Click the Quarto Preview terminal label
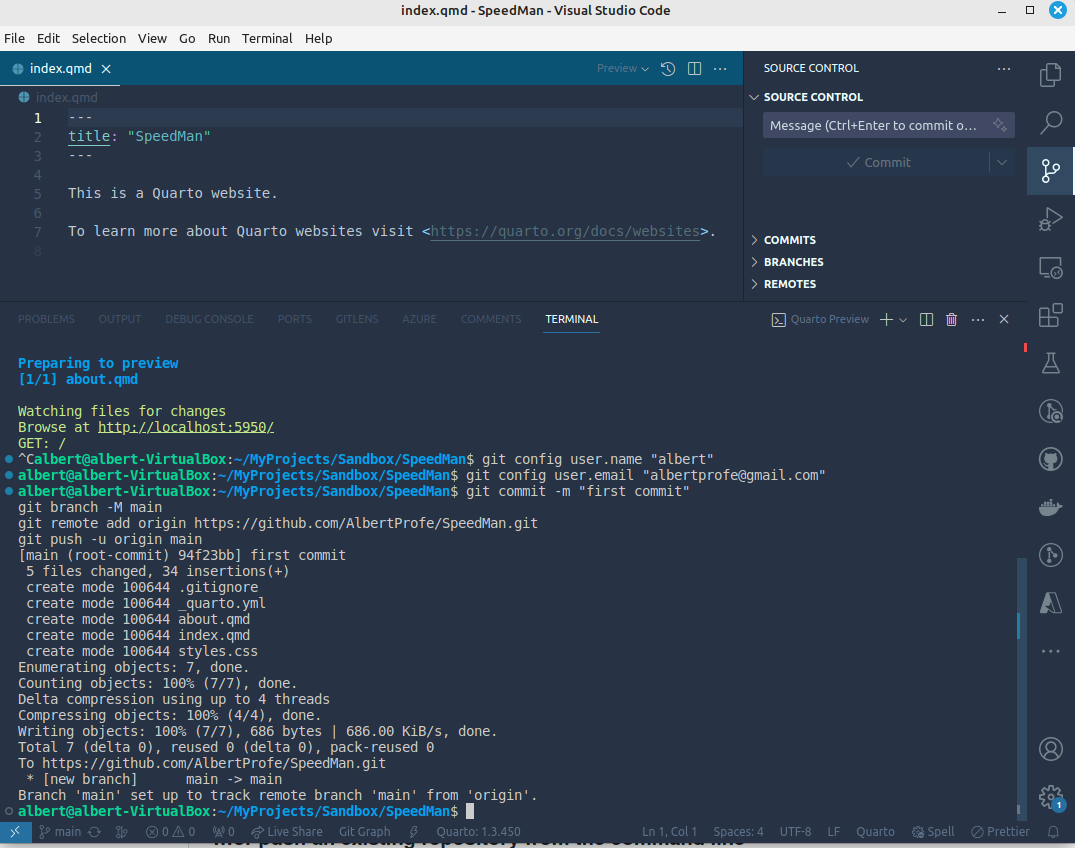Viewport: 1075px width, 848px height. pyautogui.click(x=821, y=319)
